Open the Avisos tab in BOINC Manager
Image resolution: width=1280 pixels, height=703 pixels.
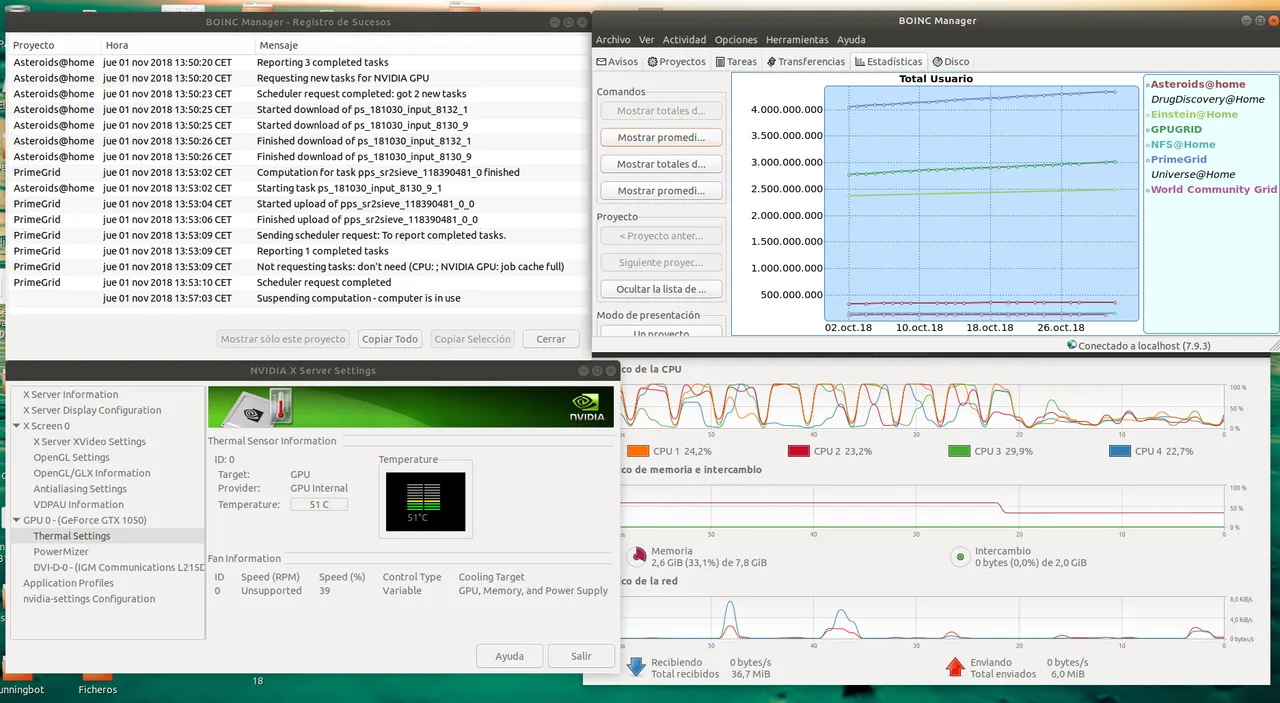point(617,62)
